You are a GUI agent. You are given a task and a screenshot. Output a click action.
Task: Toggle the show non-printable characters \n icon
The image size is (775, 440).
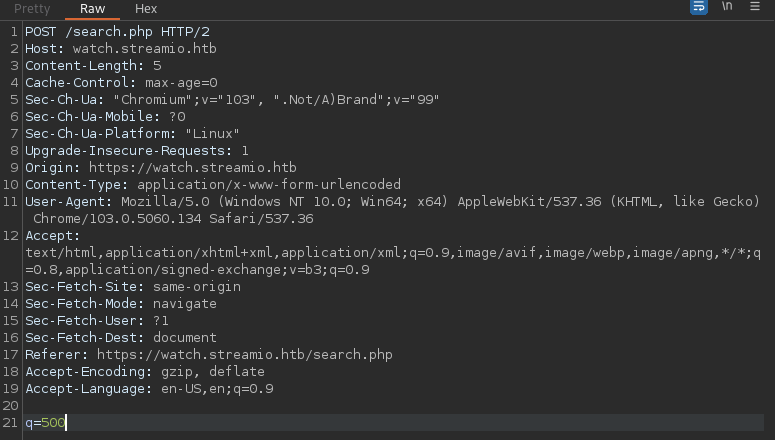(x=727, y=7)
